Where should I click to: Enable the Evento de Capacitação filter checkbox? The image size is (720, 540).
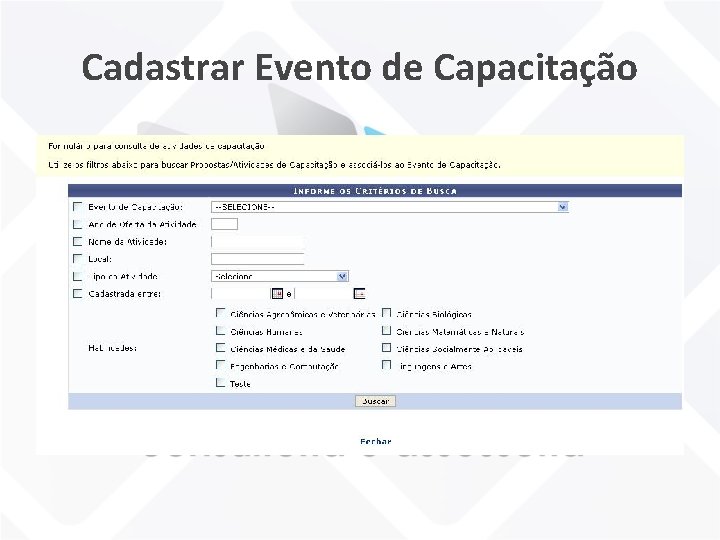(x=78, y=207)
